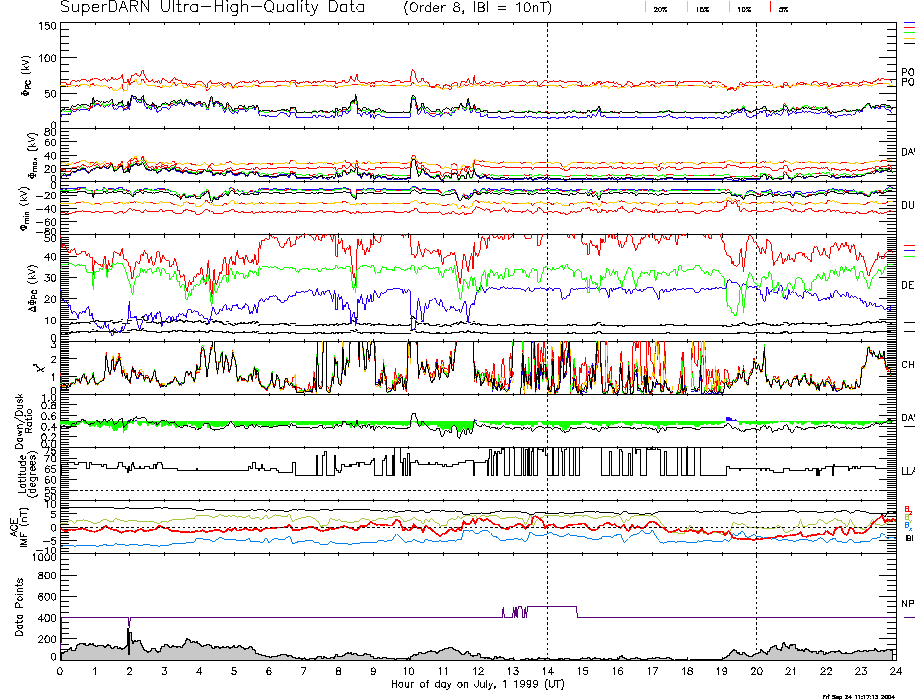Click the Hour of day on July 1 1999 label
Viewport: 915px width, 700px height.
[x=477, y=683]
